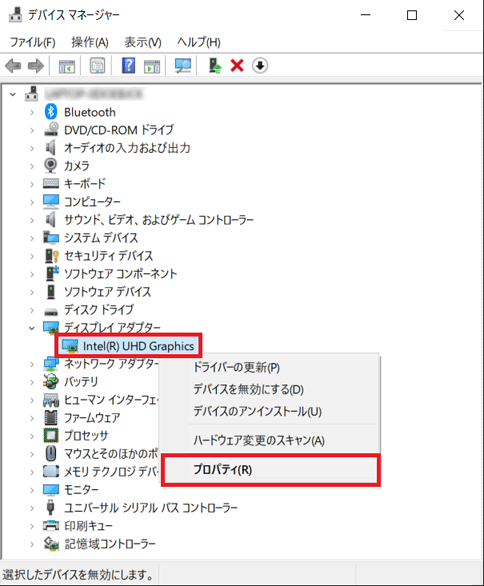Click the Back arrow toolbar icon
Image resolution: width=484 pixels, height=586 pixels.
click(13, 66)
